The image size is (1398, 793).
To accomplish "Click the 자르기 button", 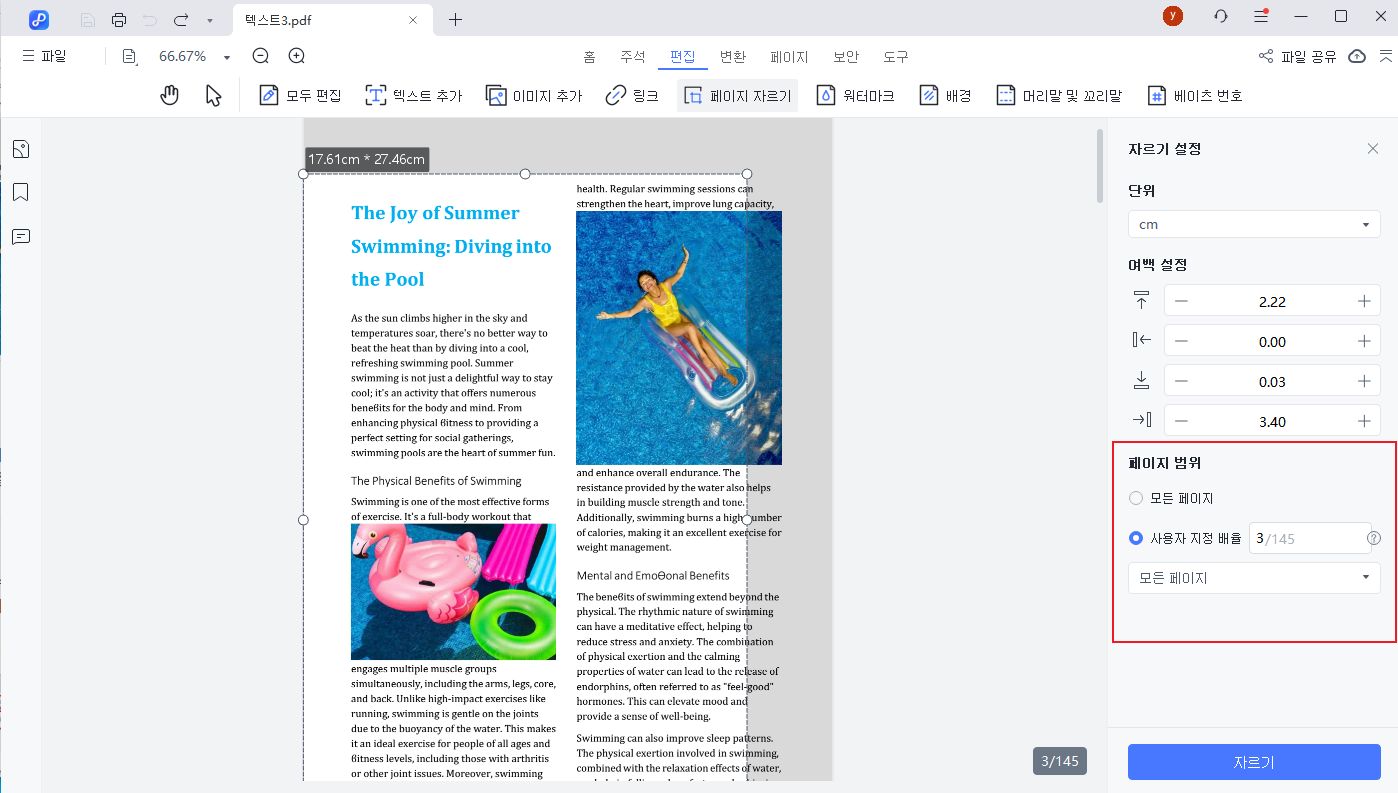I will (1253, 761).
